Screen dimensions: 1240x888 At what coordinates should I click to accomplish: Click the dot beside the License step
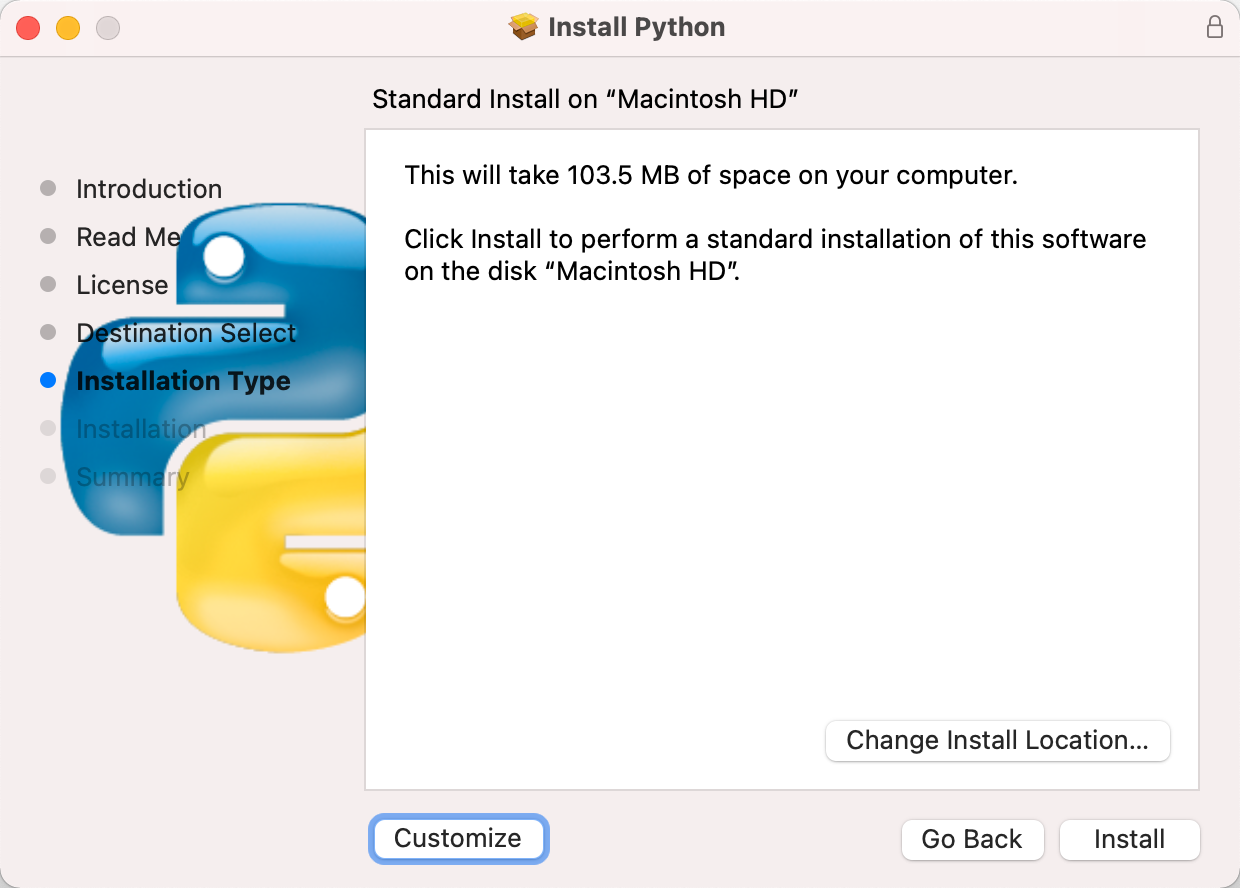coord(47,284)
